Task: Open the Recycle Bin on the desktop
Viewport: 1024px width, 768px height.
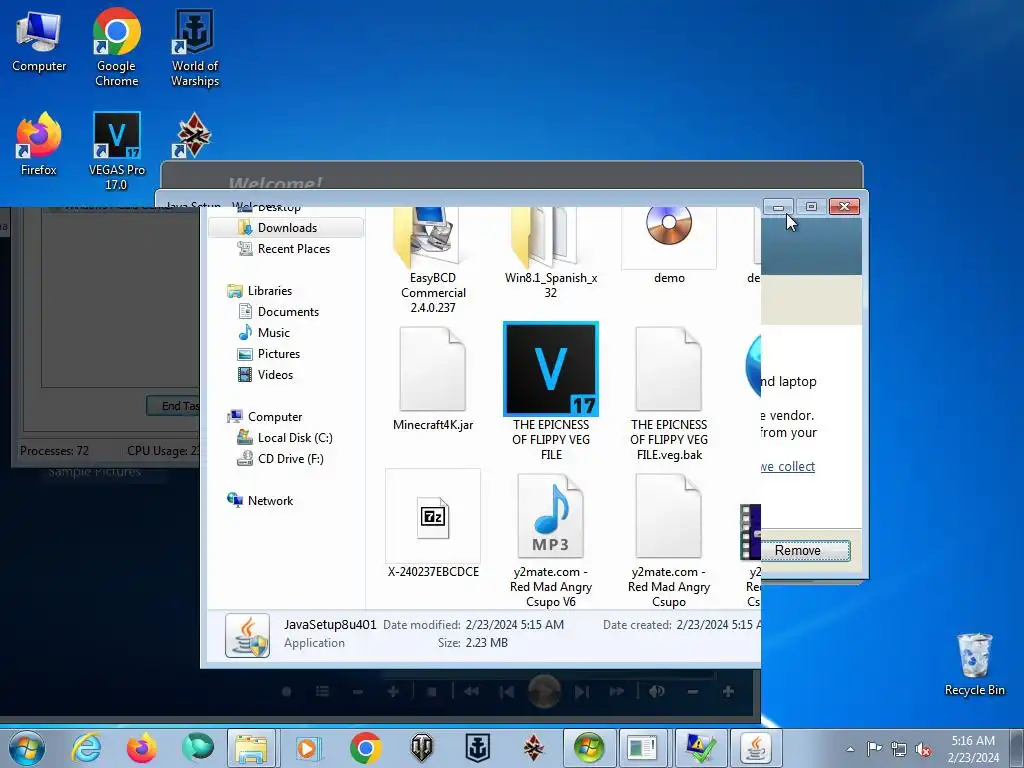Action: (x=974, y=664)
